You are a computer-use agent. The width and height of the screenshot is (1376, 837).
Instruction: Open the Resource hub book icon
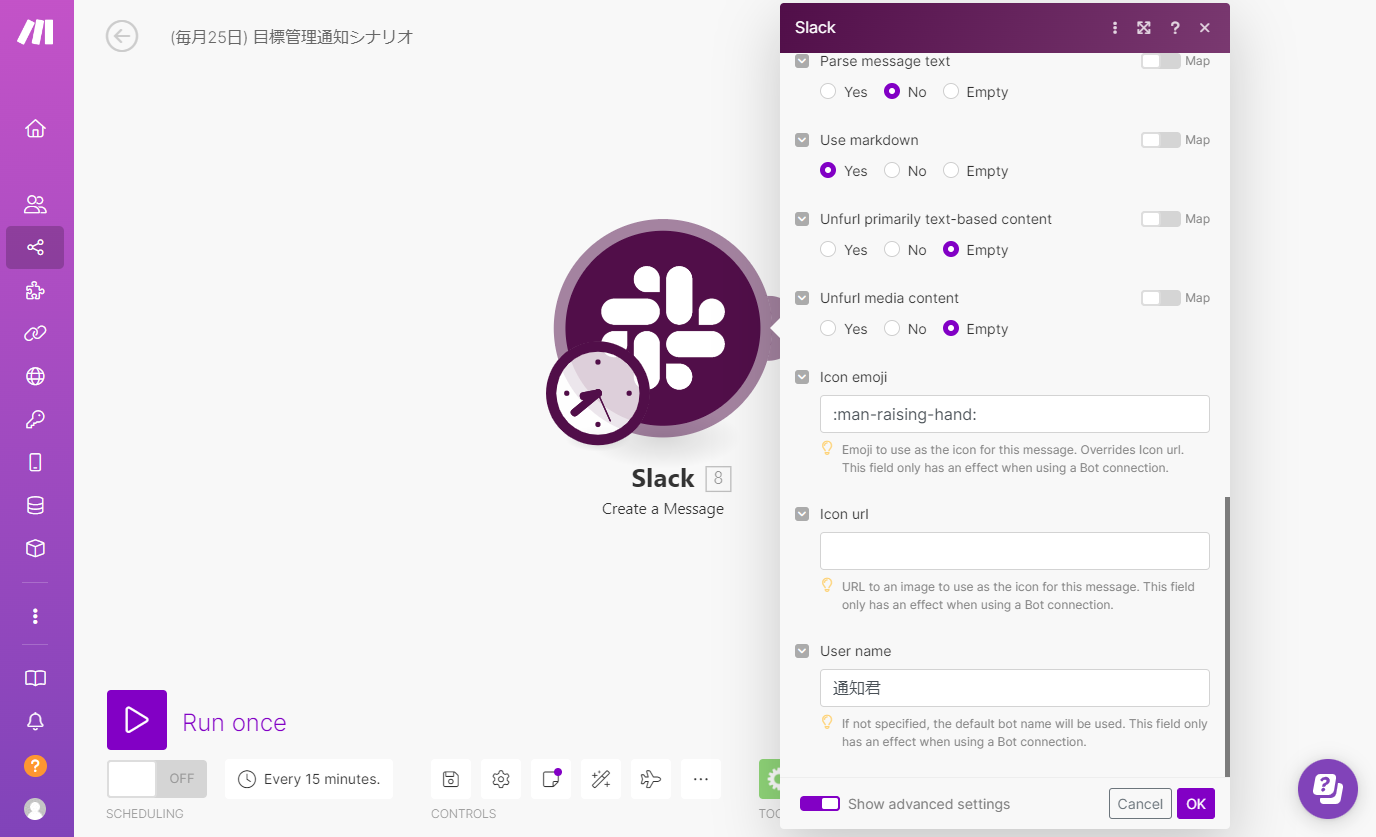coord(35,678)
